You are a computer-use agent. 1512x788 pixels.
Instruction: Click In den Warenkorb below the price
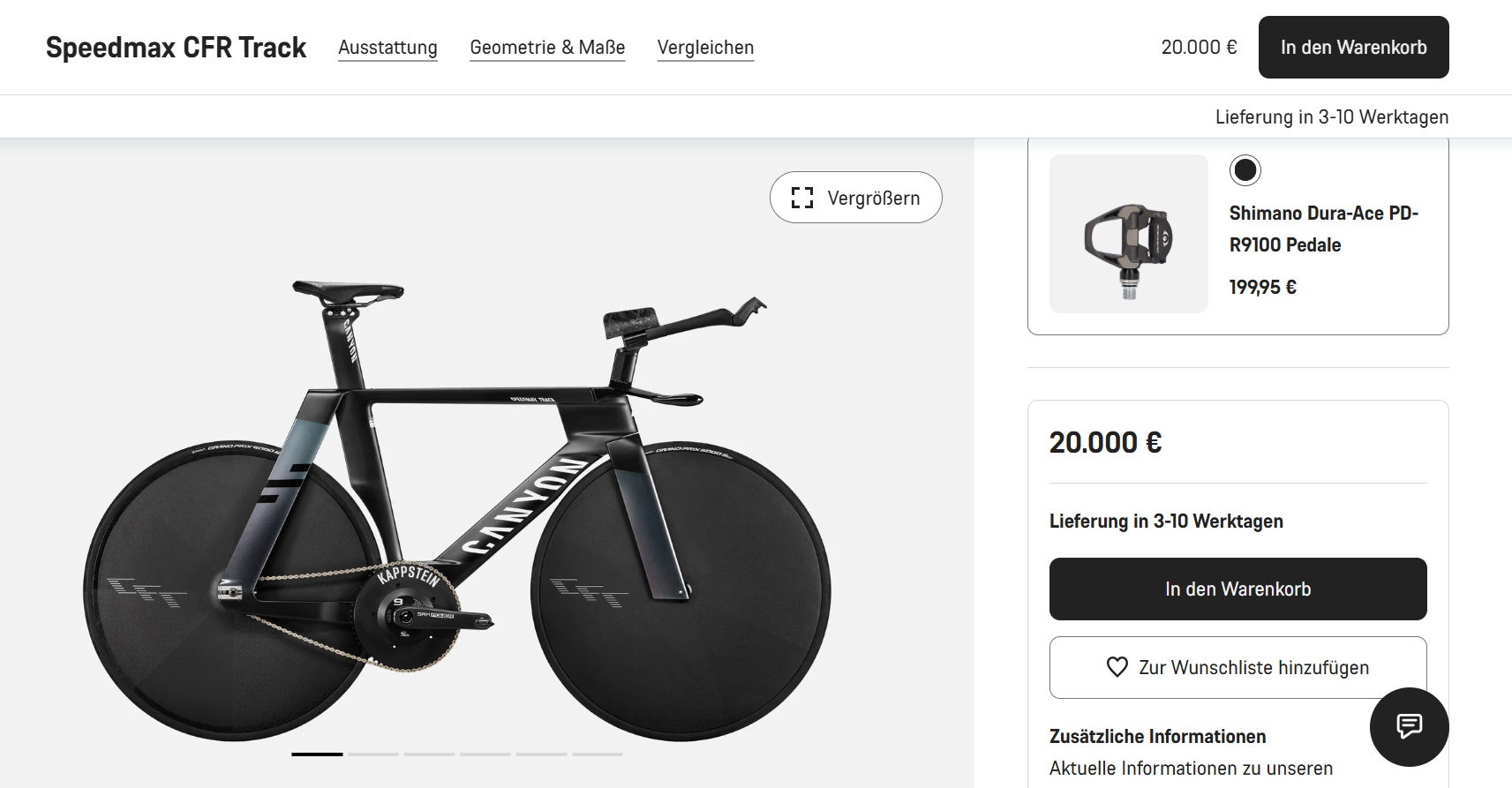1237,589
